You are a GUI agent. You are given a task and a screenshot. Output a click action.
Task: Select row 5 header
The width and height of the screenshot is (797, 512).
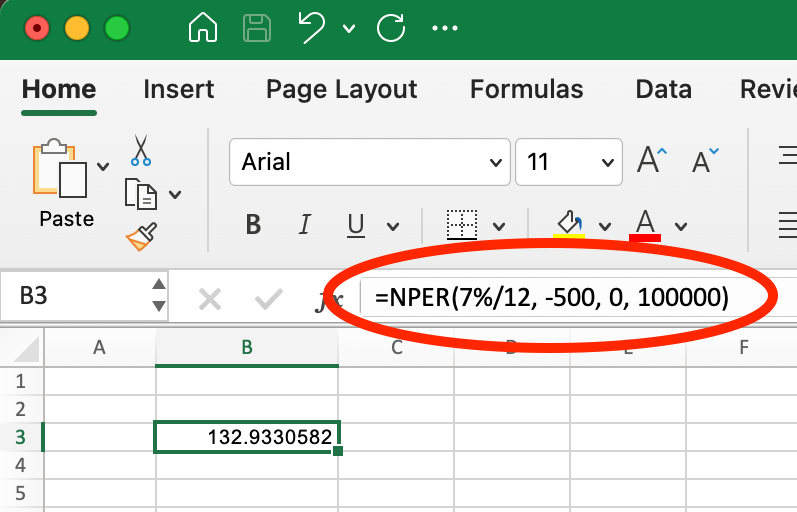point(21,493)
